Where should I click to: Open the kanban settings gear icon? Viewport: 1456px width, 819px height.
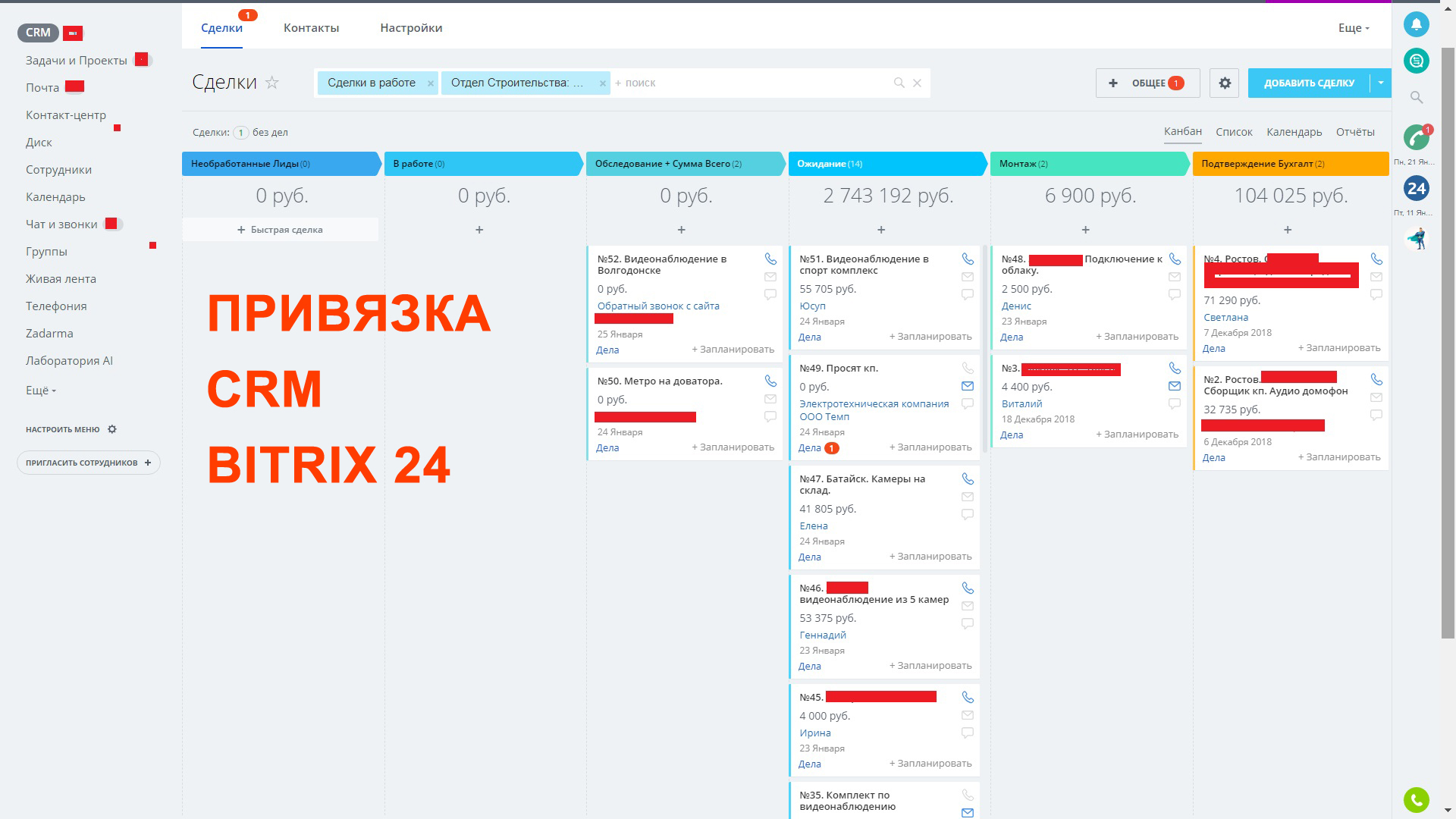click(x=1225, y=83)
